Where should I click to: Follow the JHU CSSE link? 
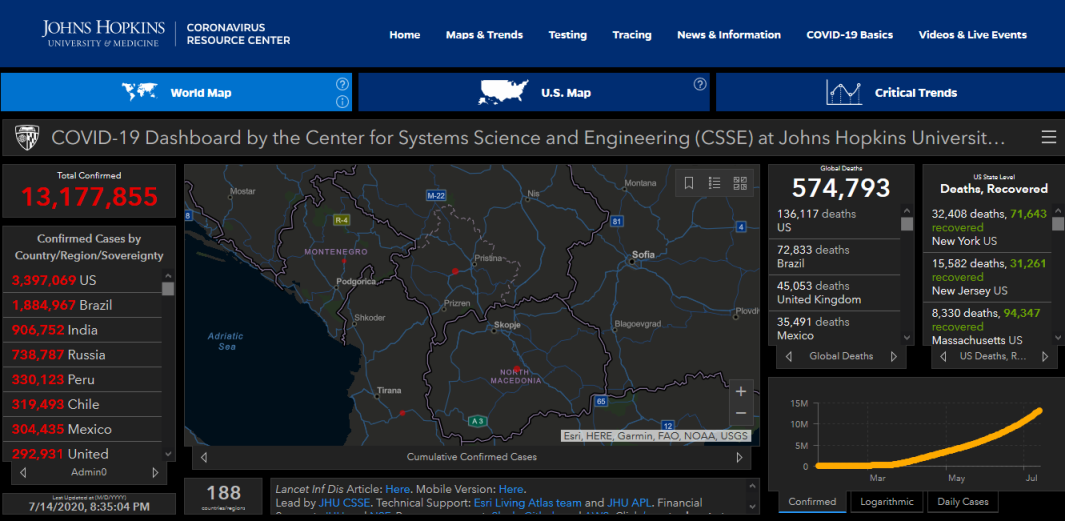(342, 503)
